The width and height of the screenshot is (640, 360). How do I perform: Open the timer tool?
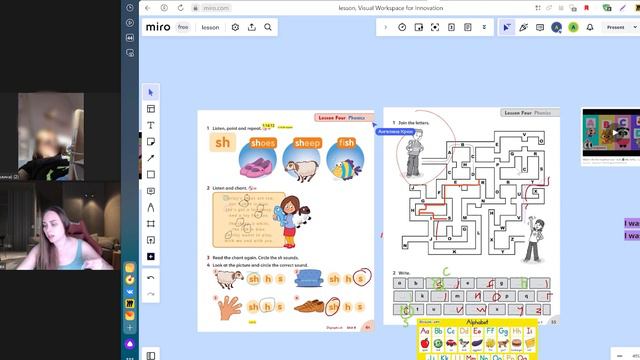(x=402, y=27)
